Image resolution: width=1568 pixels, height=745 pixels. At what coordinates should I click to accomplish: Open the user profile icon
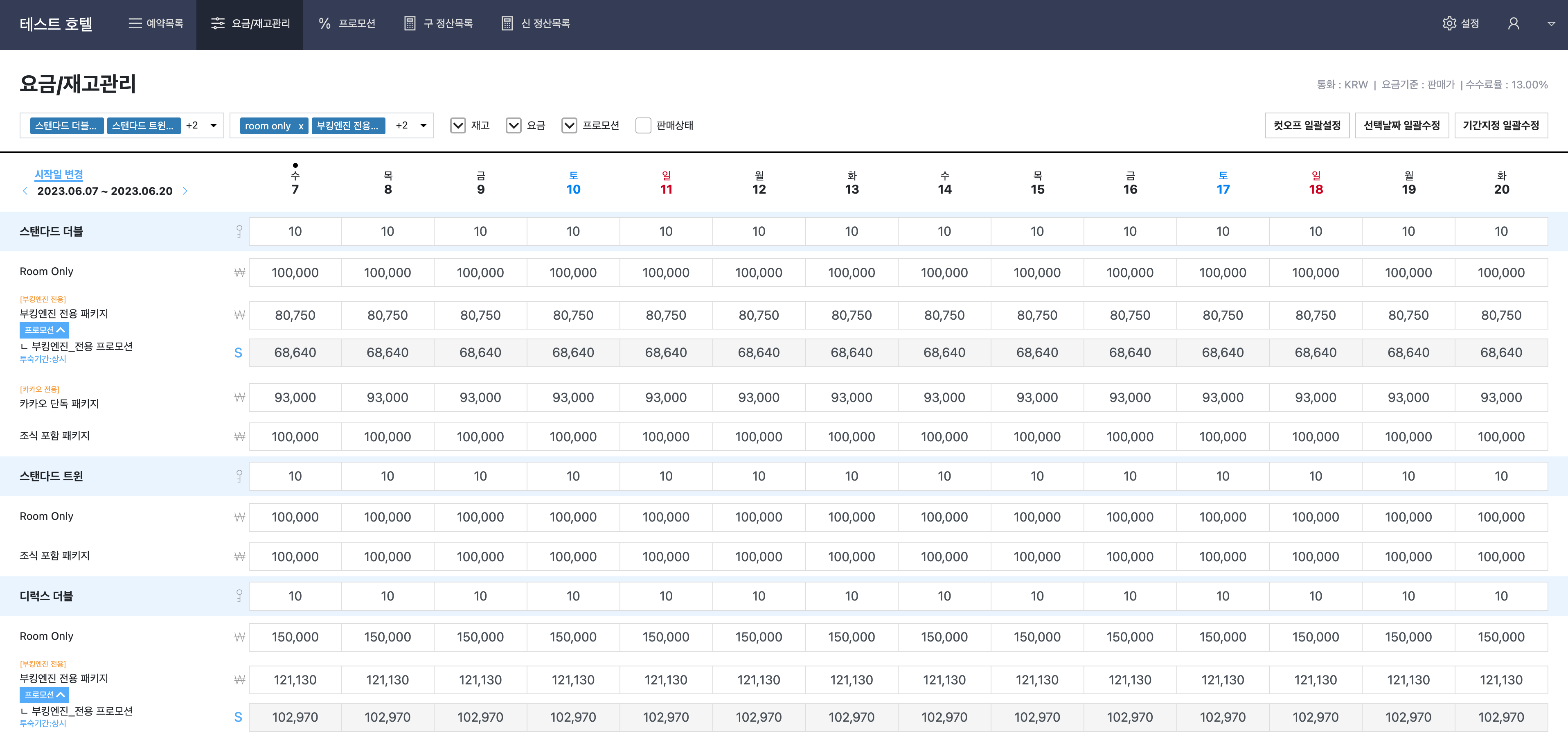click(1513, 23)
